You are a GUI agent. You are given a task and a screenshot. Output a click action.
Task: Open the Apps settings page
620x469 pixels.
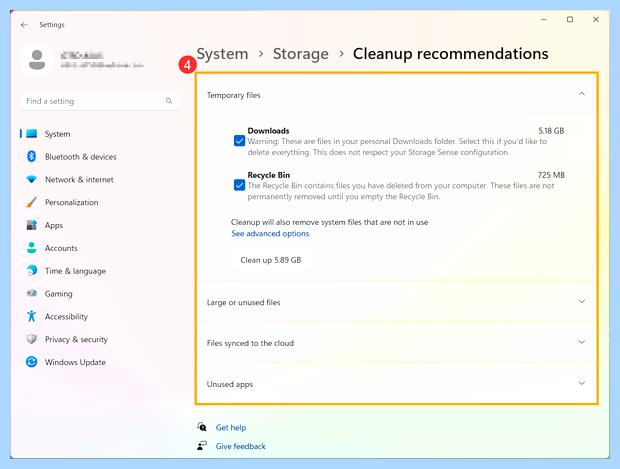tap(54, 225)
